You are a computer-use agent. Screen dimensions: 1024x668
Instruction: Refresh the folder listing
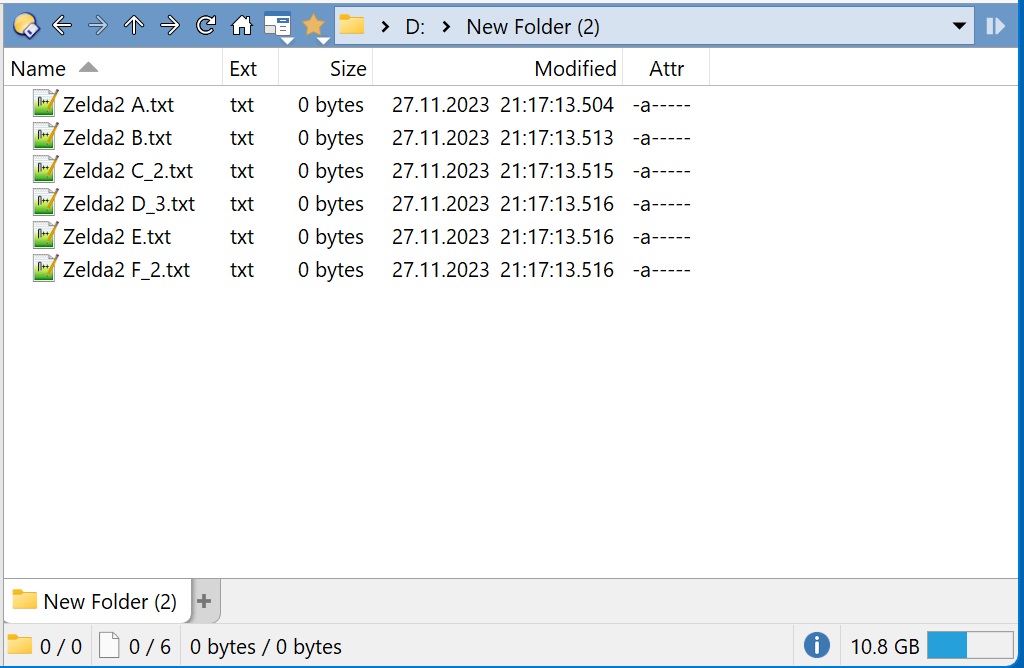pyautogui.click(x=206, y=25)
